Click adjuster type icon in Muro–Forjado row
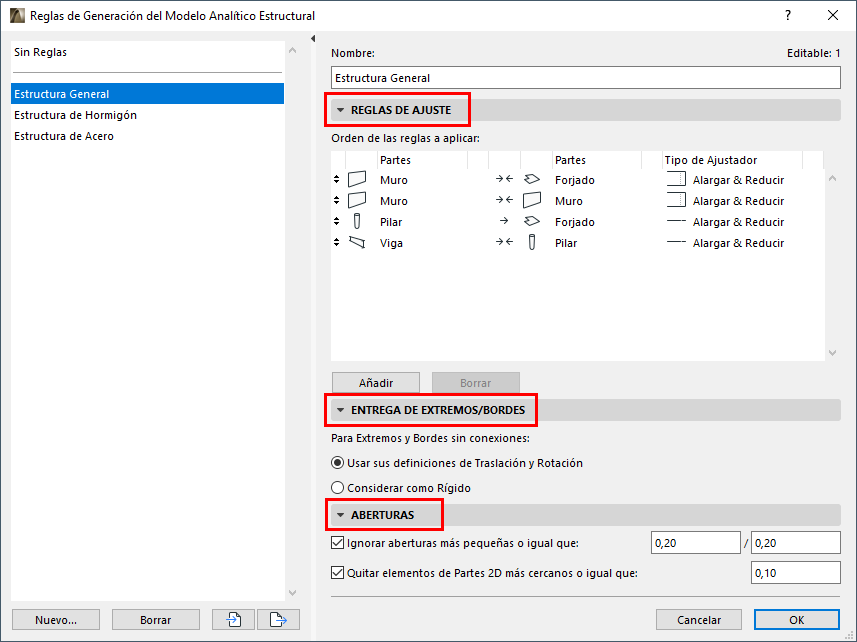 pyautogui.click(x=677, y=179)
